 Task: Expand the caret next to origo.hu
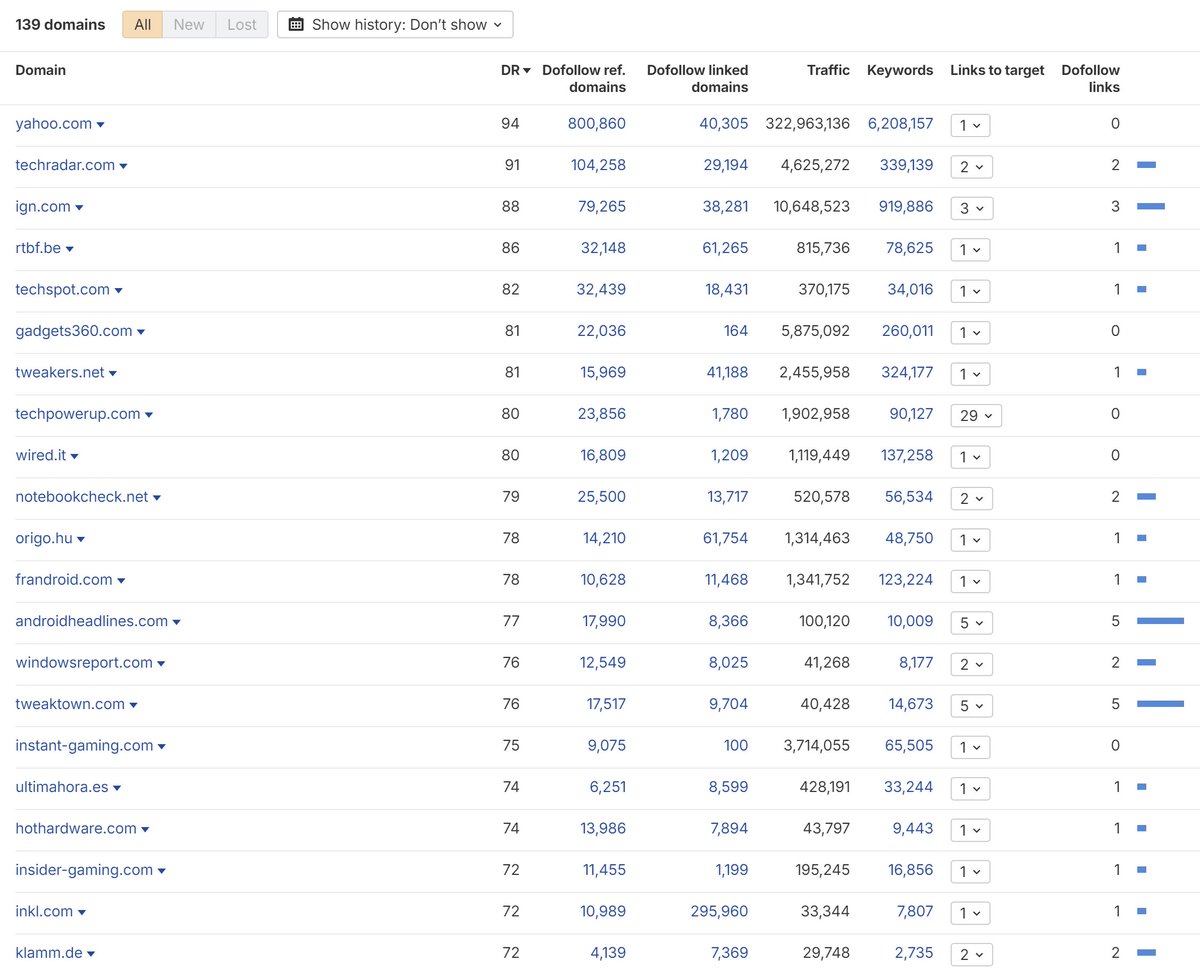81,540
